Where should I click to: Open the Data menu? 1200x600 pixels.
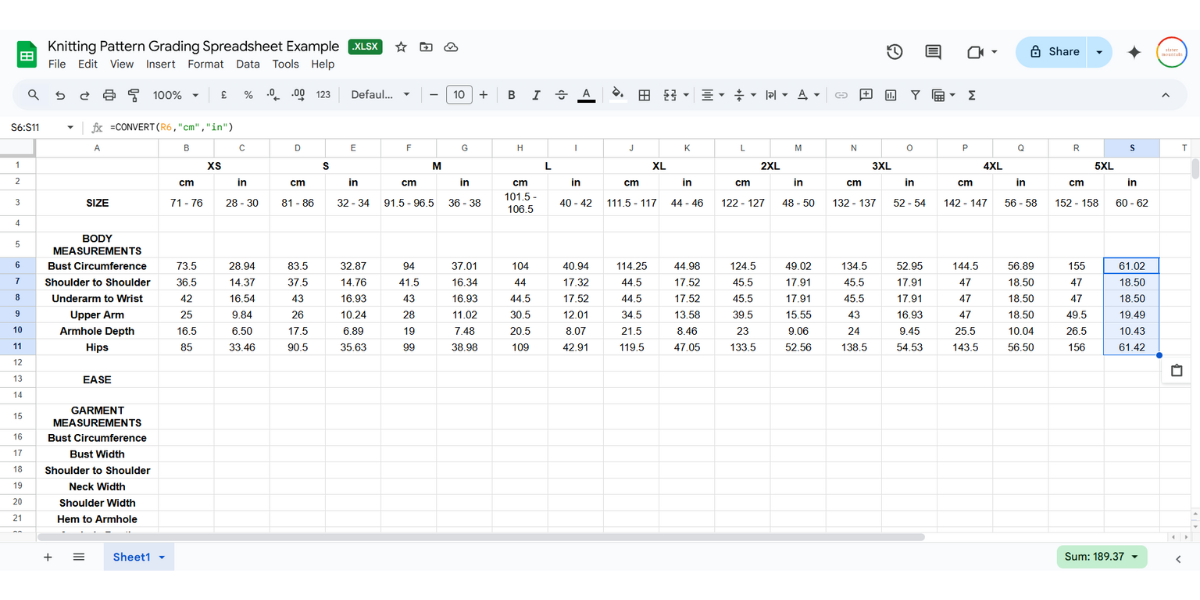click(248, 64)
